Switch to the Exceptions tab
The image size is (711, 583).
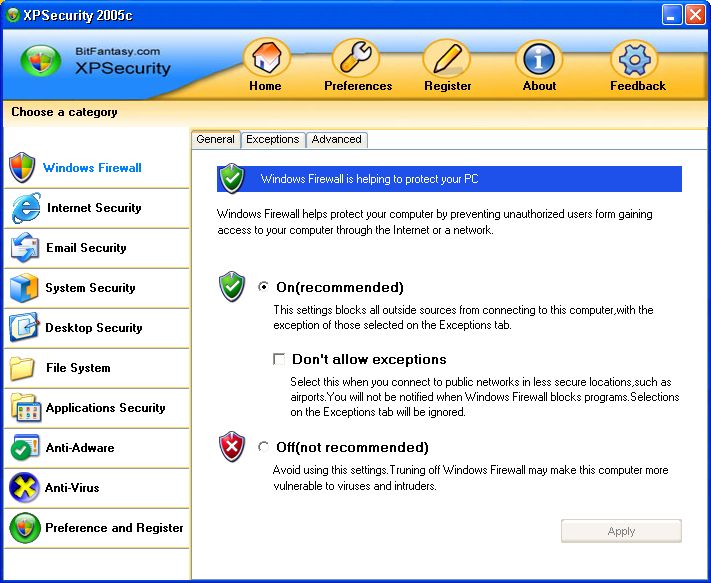click(273, 140)
